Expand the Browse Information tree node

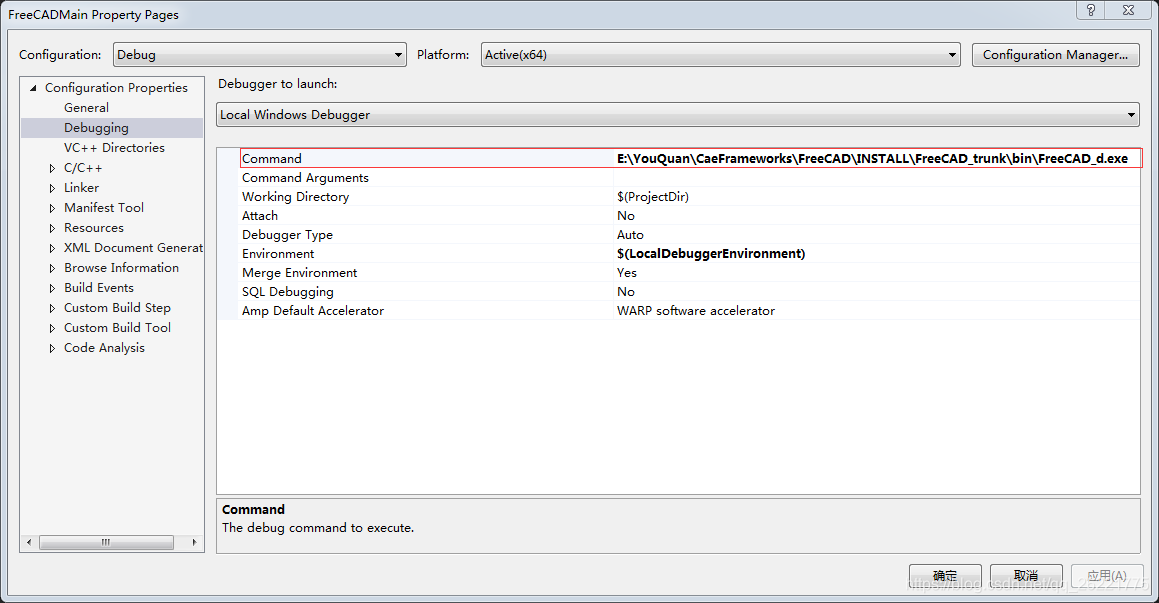(52, 268)
